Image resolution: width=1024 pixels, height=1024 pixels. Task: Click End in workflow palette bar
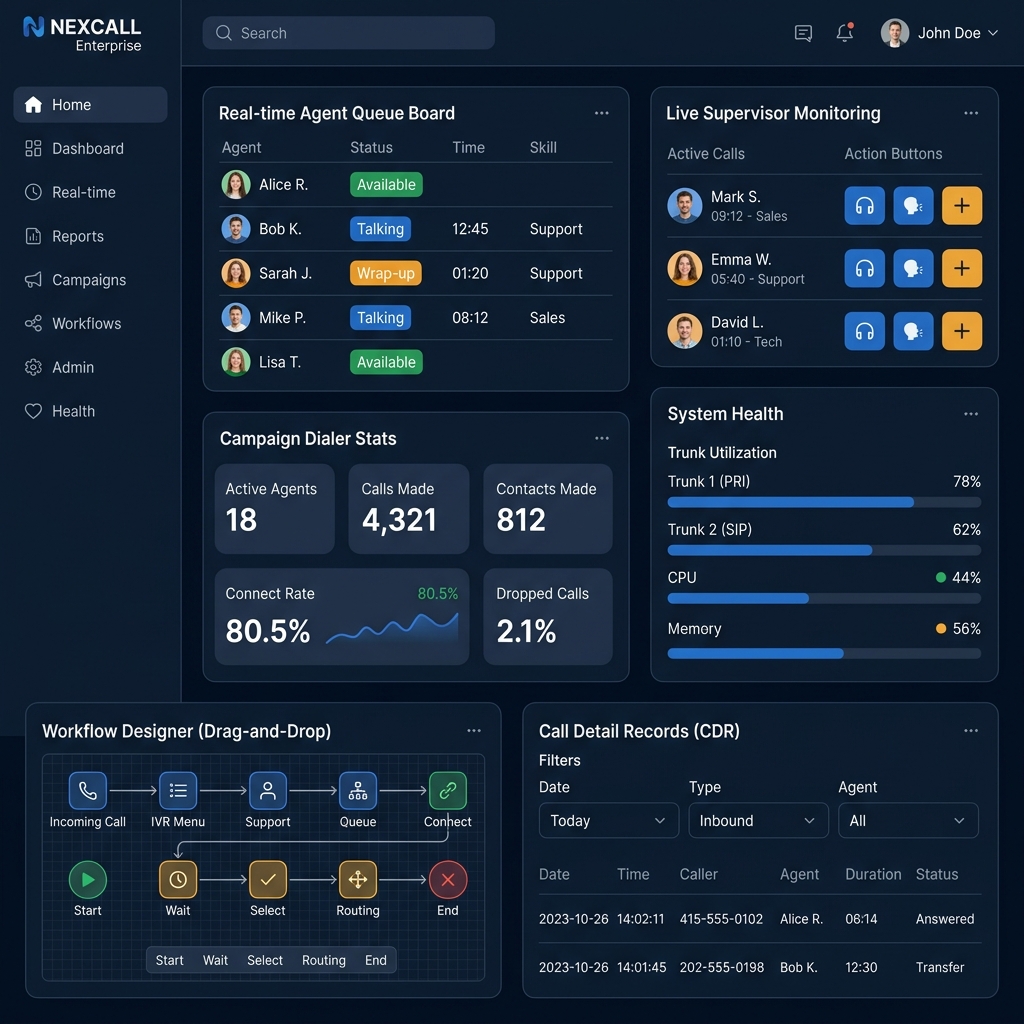click(376, 960)
